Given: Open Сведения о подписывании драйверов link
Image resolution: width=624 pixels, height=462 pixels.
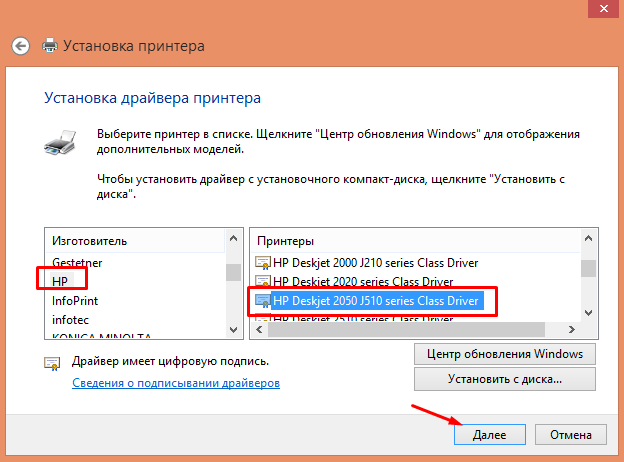Looking at the screenshot, I should (176, 383).
